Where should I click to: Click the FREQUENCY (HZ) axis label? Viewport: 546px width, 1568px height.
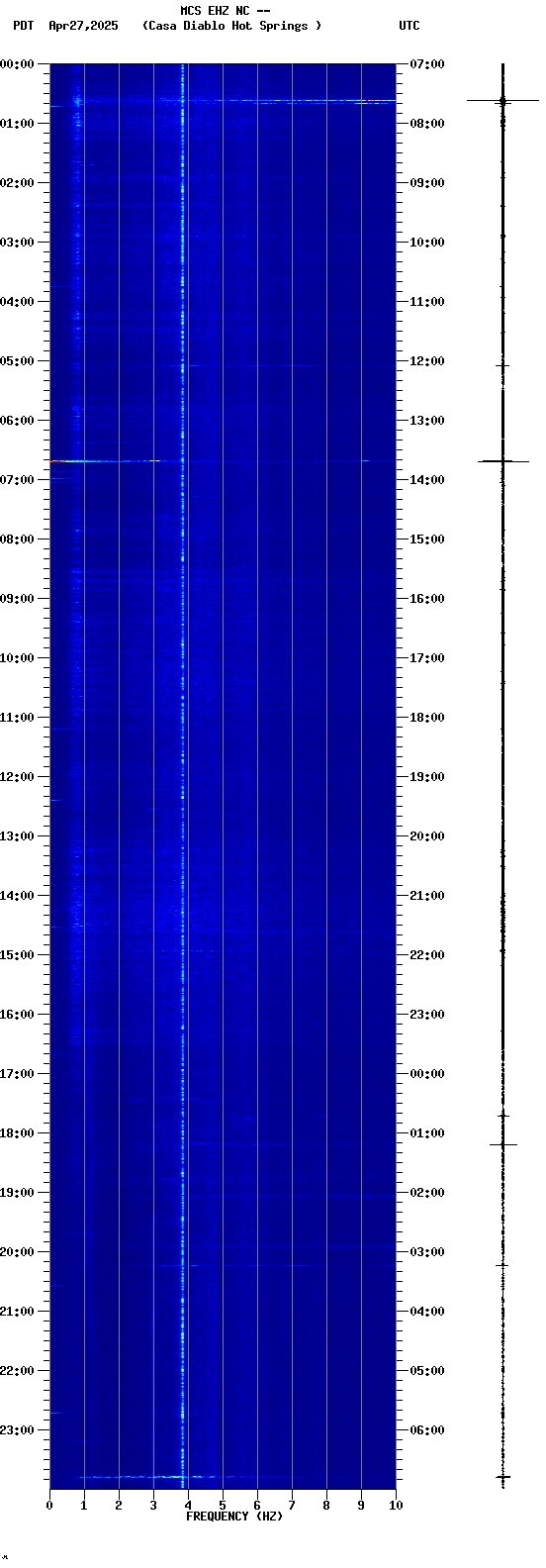[x=234, y=1517]
